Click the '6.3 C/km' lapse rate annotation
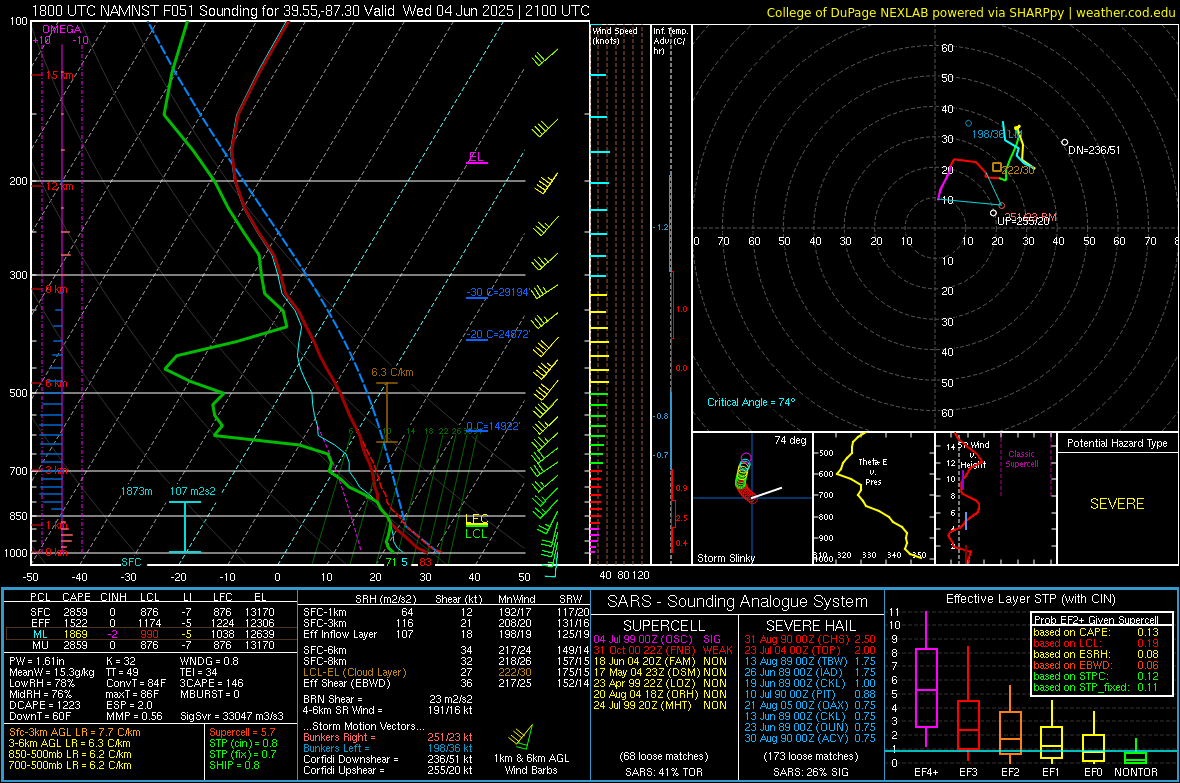 pos(392,373)
